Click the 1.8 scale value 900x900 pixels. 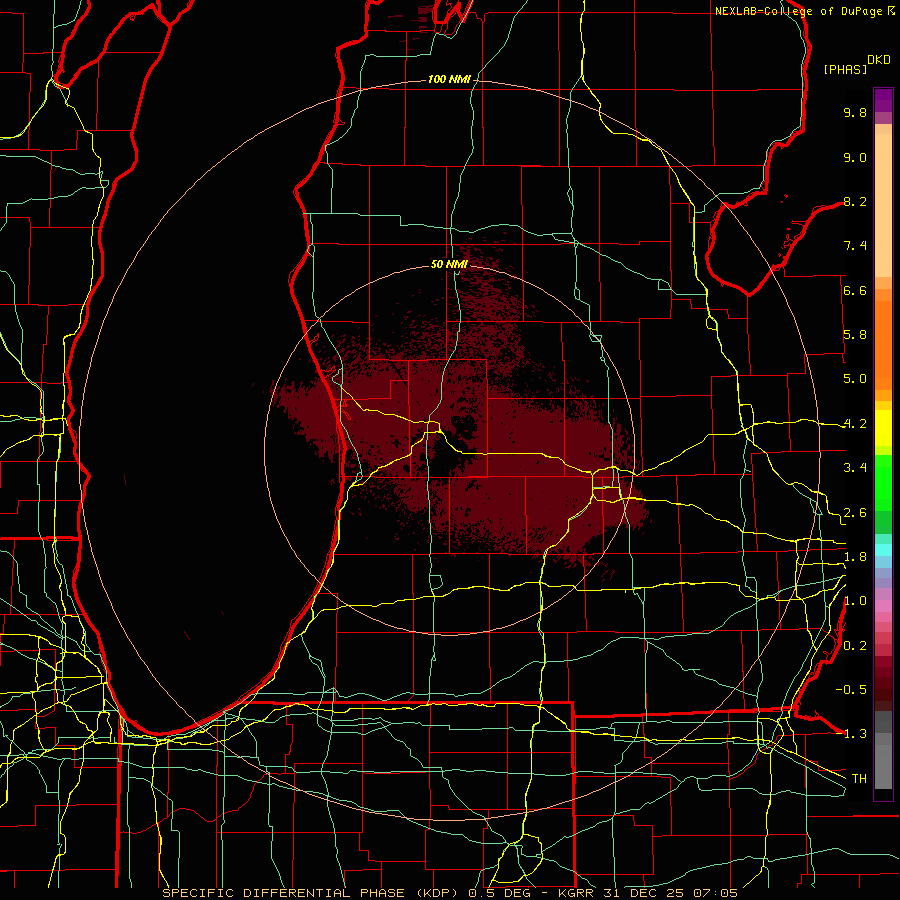coord(855,557)
